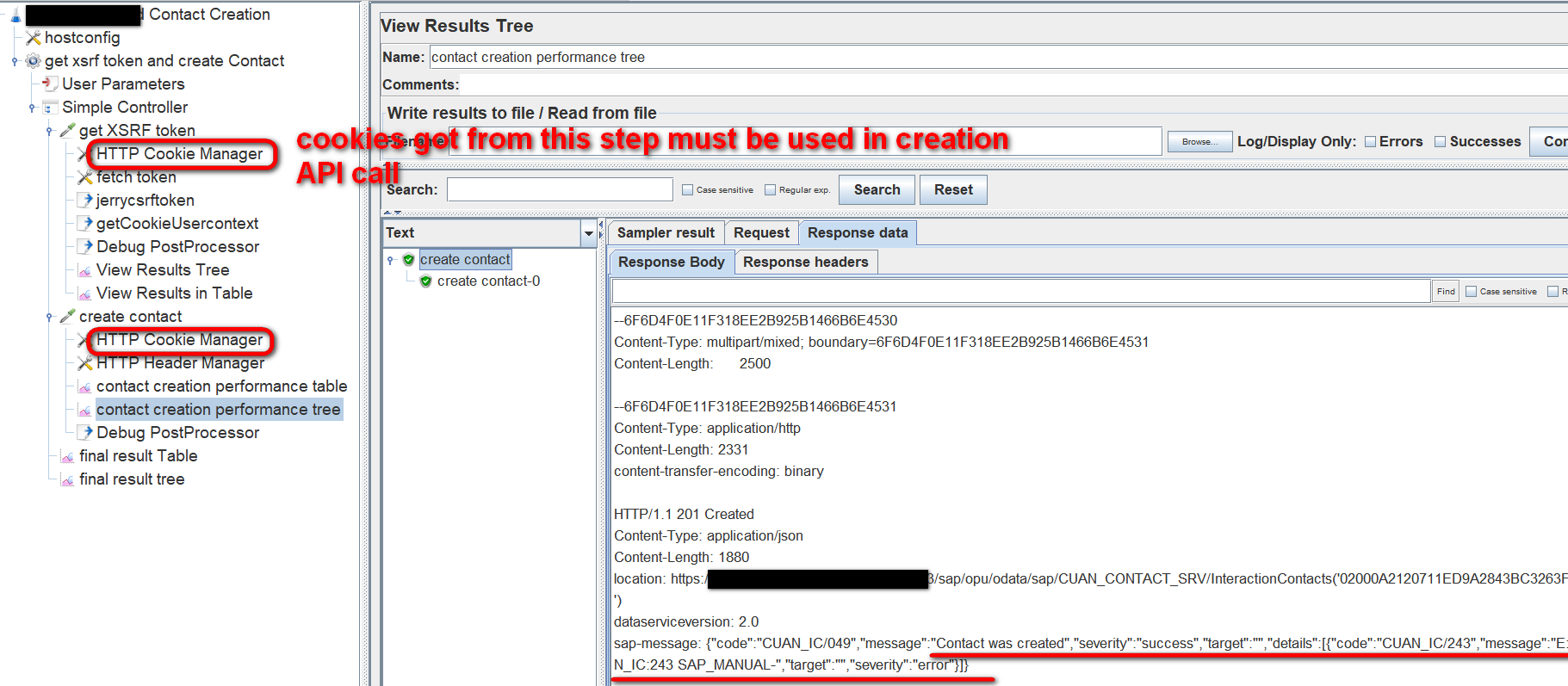The width and height of the screenshot is (1568, 686).
Task: Open the Response headers tab
Action: point(806,263)
